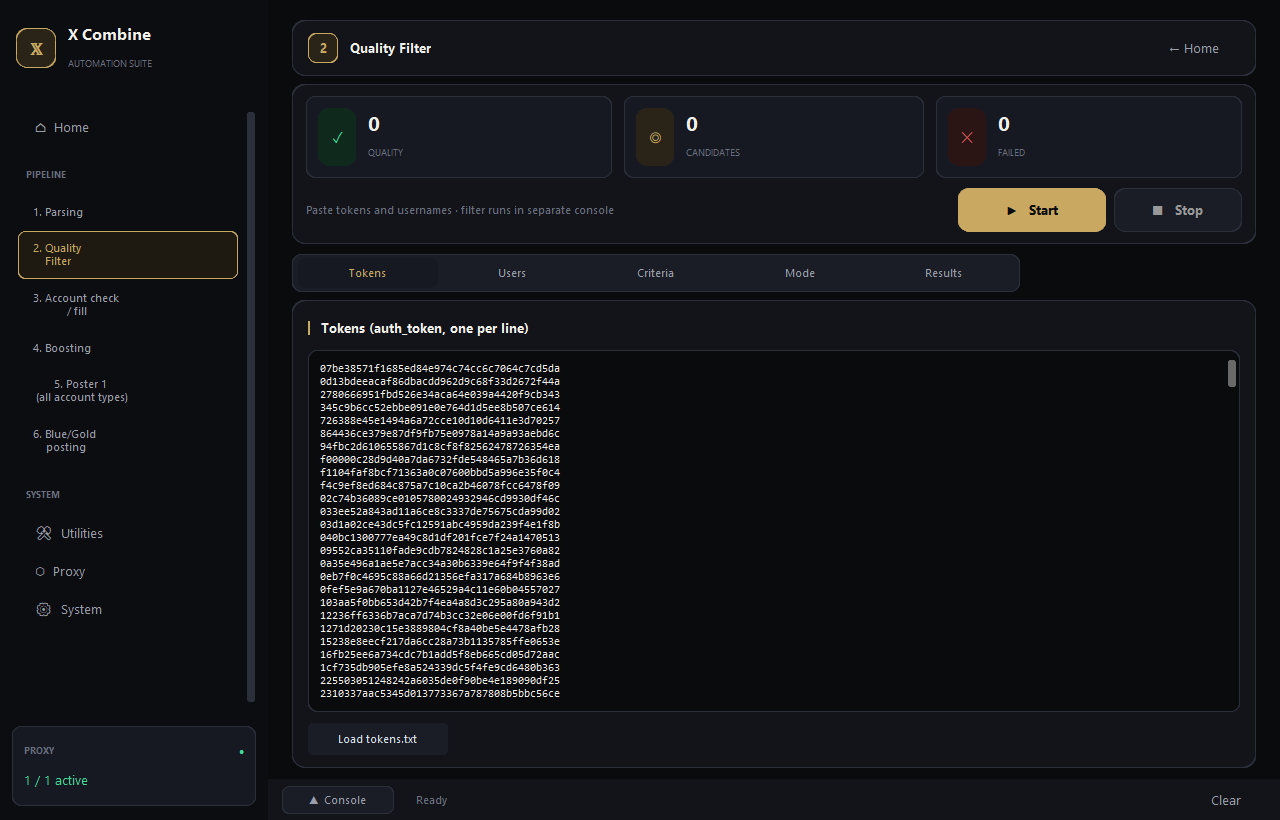Click the 'Tokens (auth_token, one per line)' heading
Screen dimensions: 1280x820
tap(424, 328)
